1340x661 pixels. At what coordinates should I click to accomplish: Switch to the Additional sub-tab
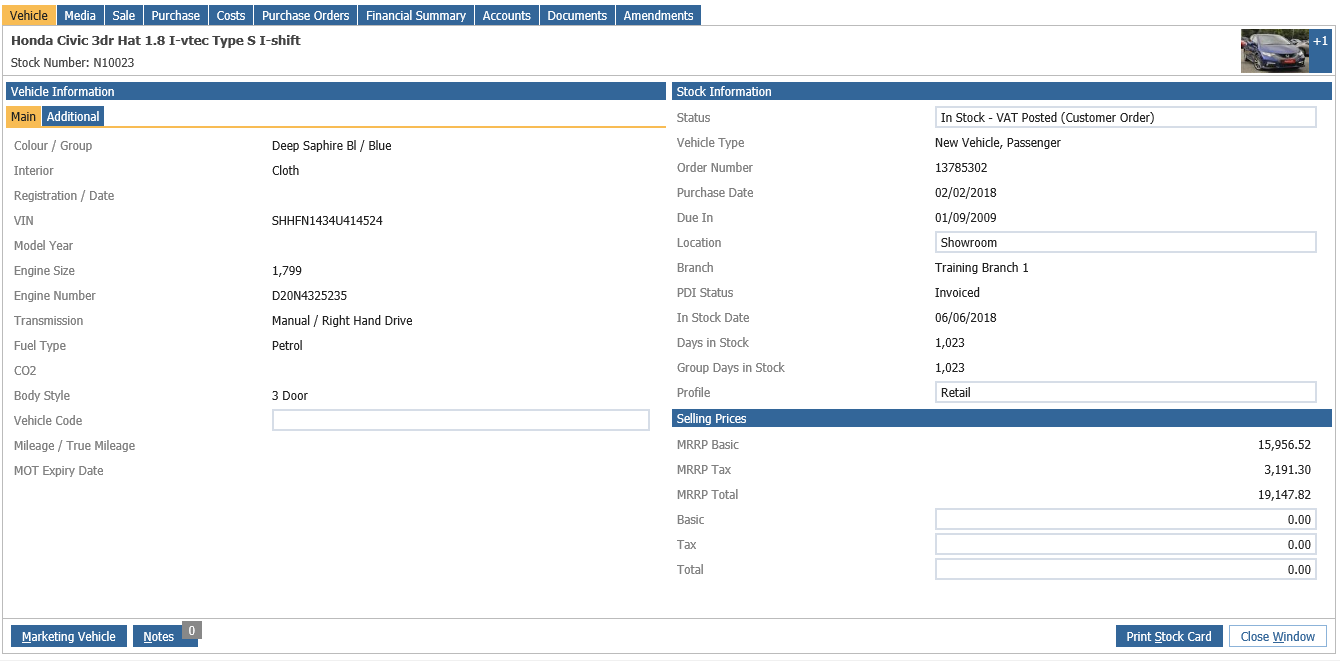point(73,117)
